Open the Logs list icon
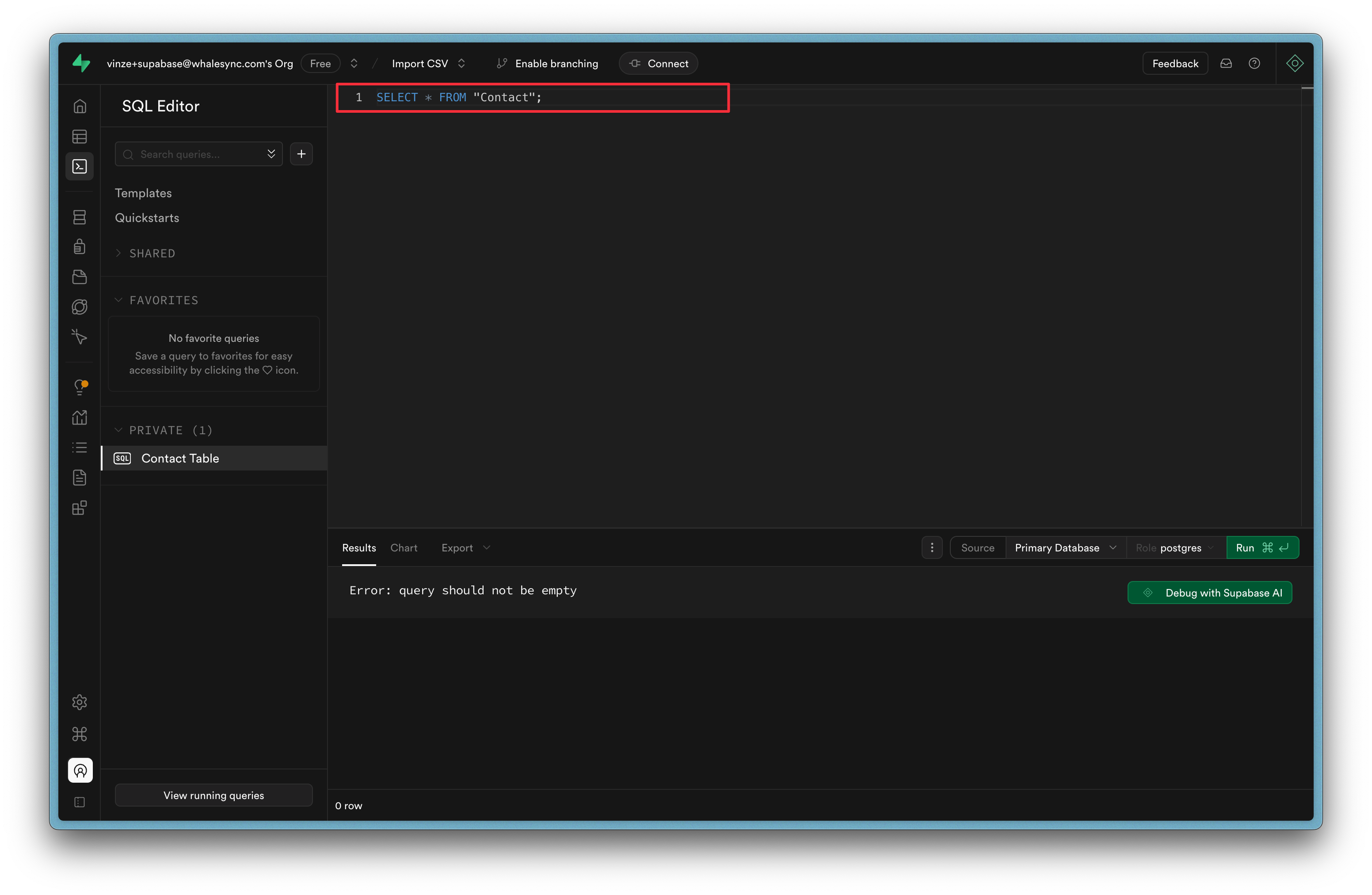The height and width of the screenshot is (895, 1372). click(80, 447)
